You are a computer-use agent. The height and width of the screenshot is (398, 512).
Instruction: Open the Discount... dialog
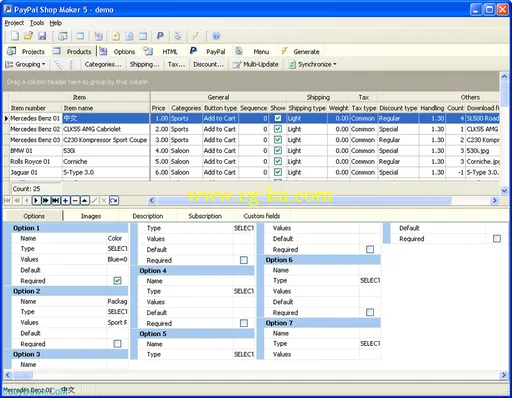[x=208, y=64]
